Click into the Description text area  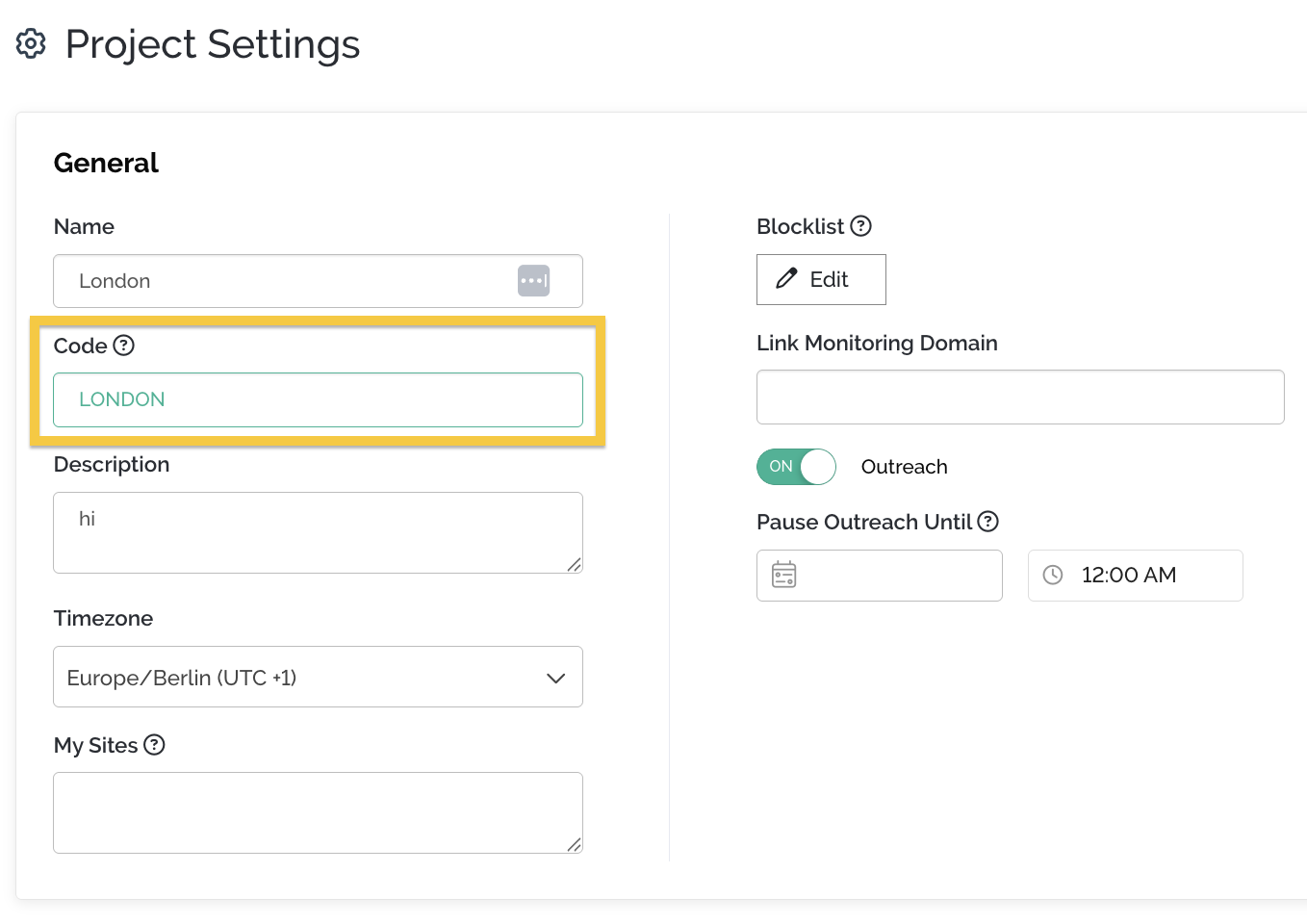[318, 532]
